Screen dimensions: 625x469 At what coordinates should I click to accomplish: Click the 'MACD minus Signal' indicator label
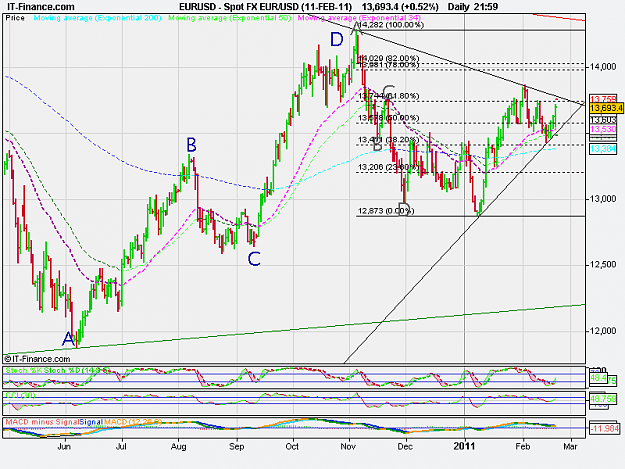tap(42, 422)
